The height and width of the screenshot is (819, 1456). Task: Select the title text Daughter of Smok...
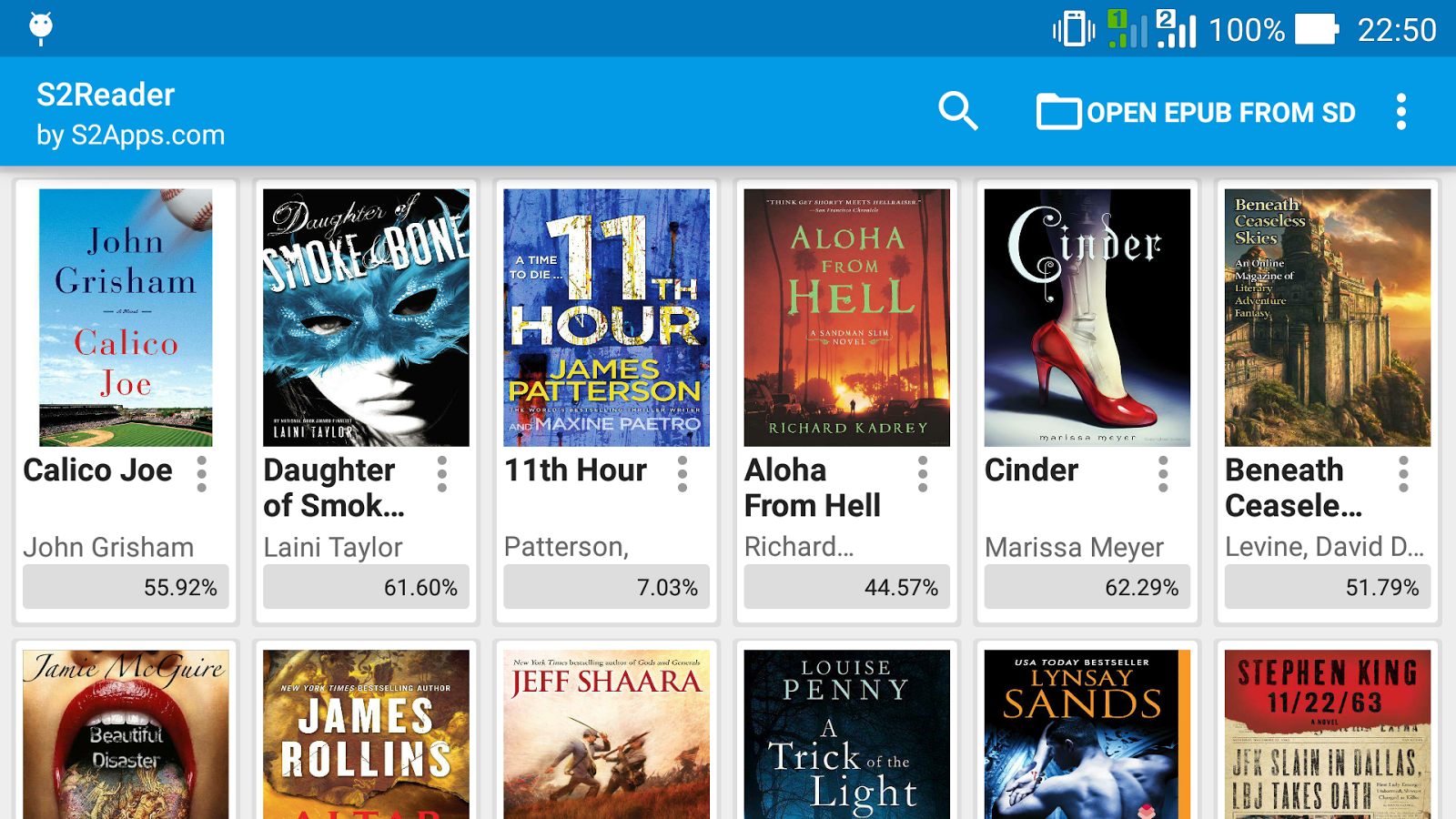pos(334,488)
